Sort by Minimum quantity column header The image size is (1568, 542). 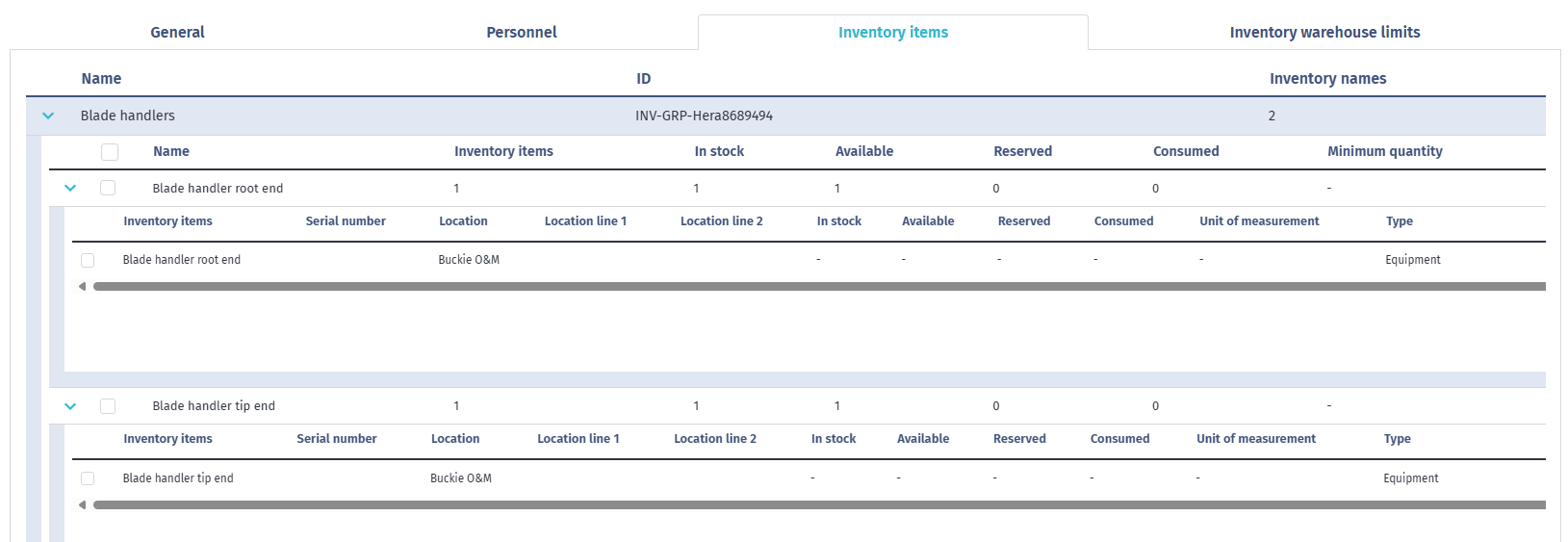pyautogui.click(x=1384, y=151)
